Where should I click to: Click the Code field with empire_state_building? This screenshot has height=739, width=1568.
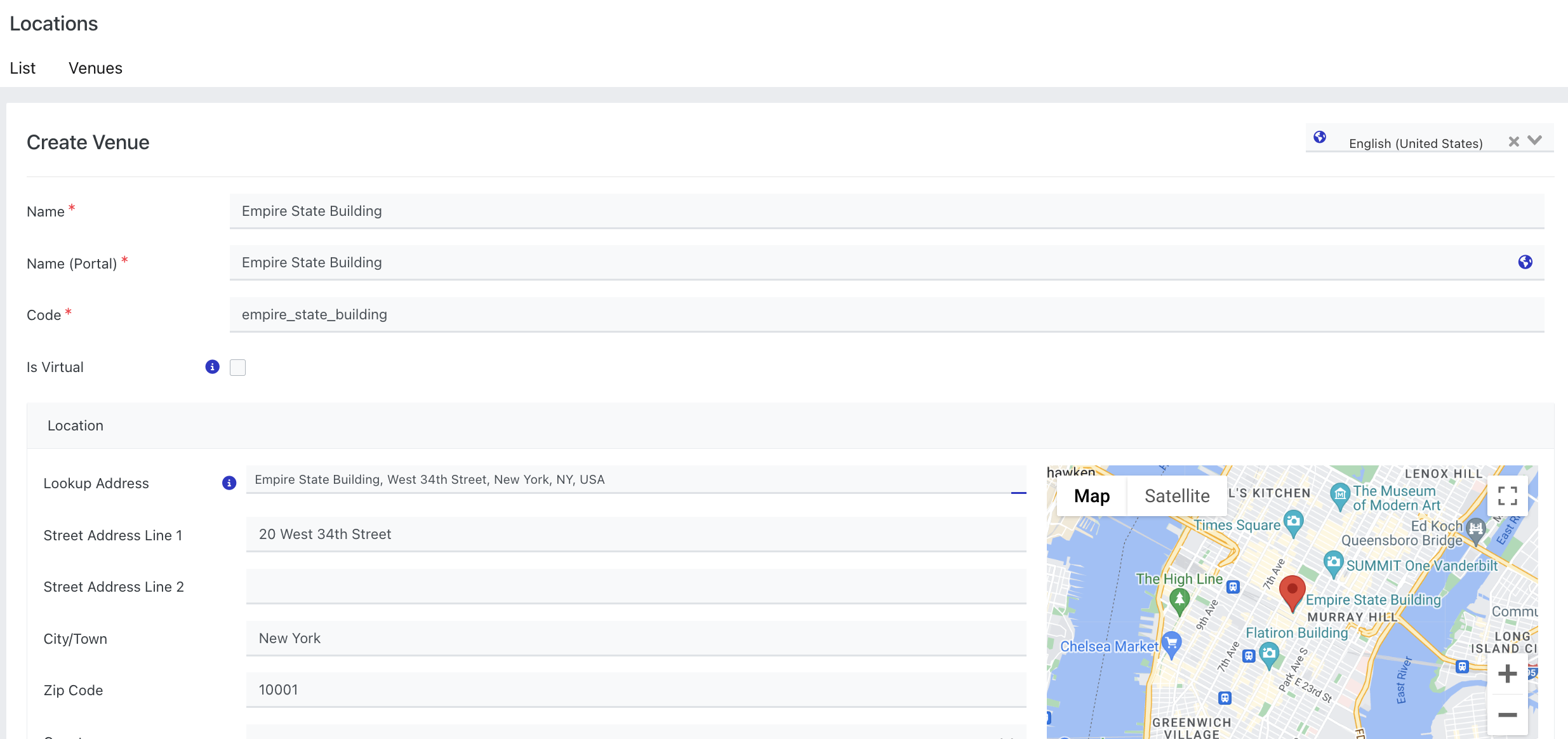887,315
